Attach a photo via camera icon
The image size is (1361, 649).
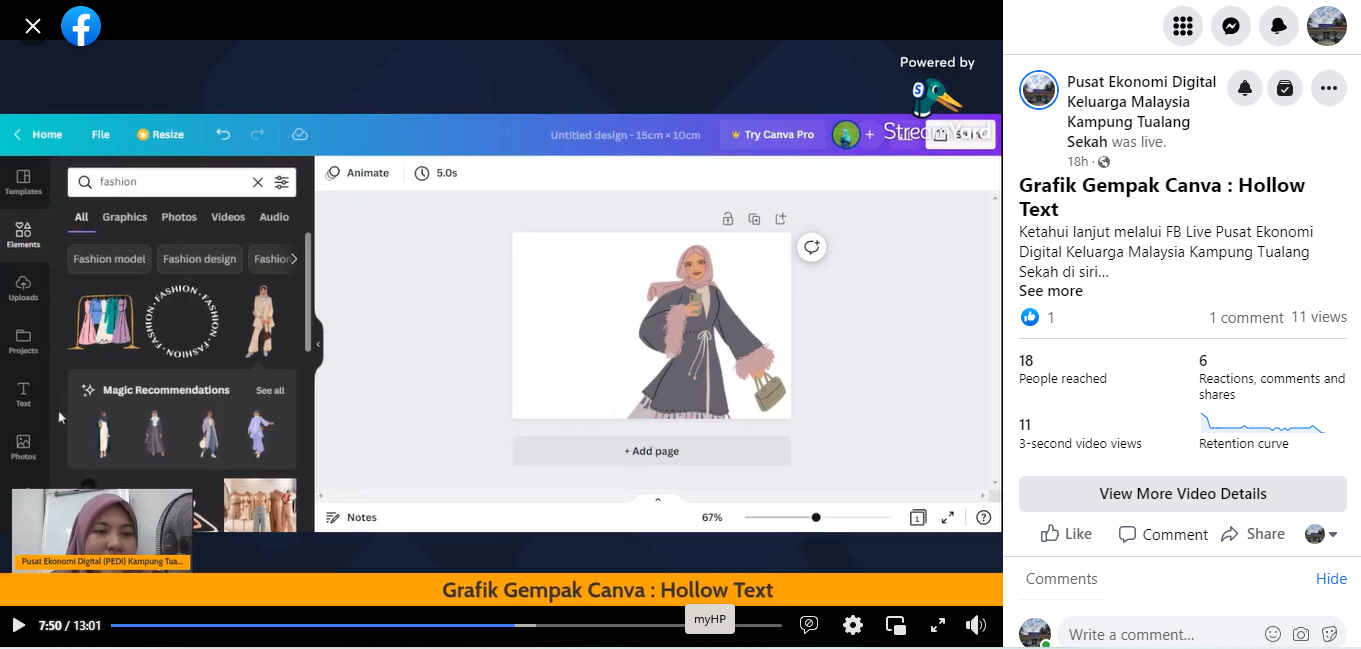point(1301,634)
